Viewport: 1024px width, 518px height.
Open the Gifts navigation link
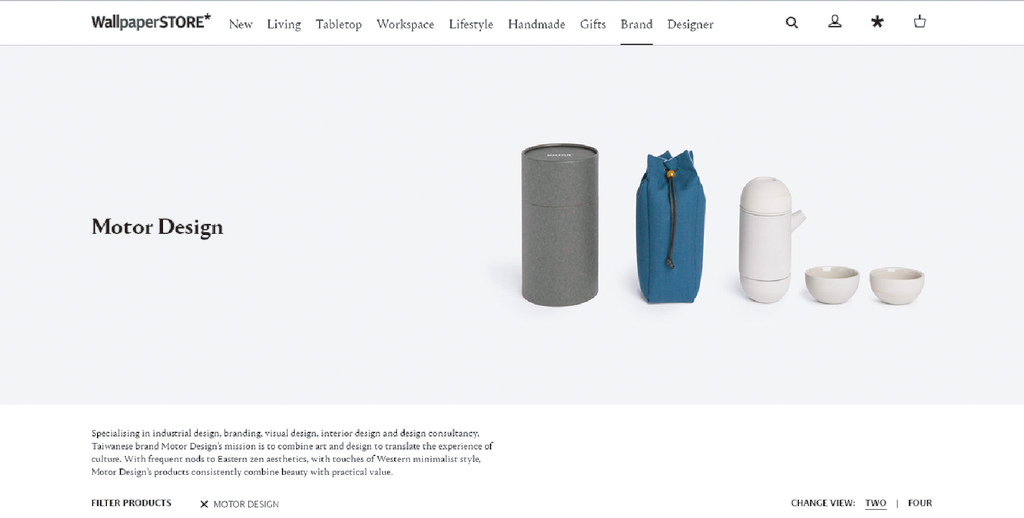[592, 24]
